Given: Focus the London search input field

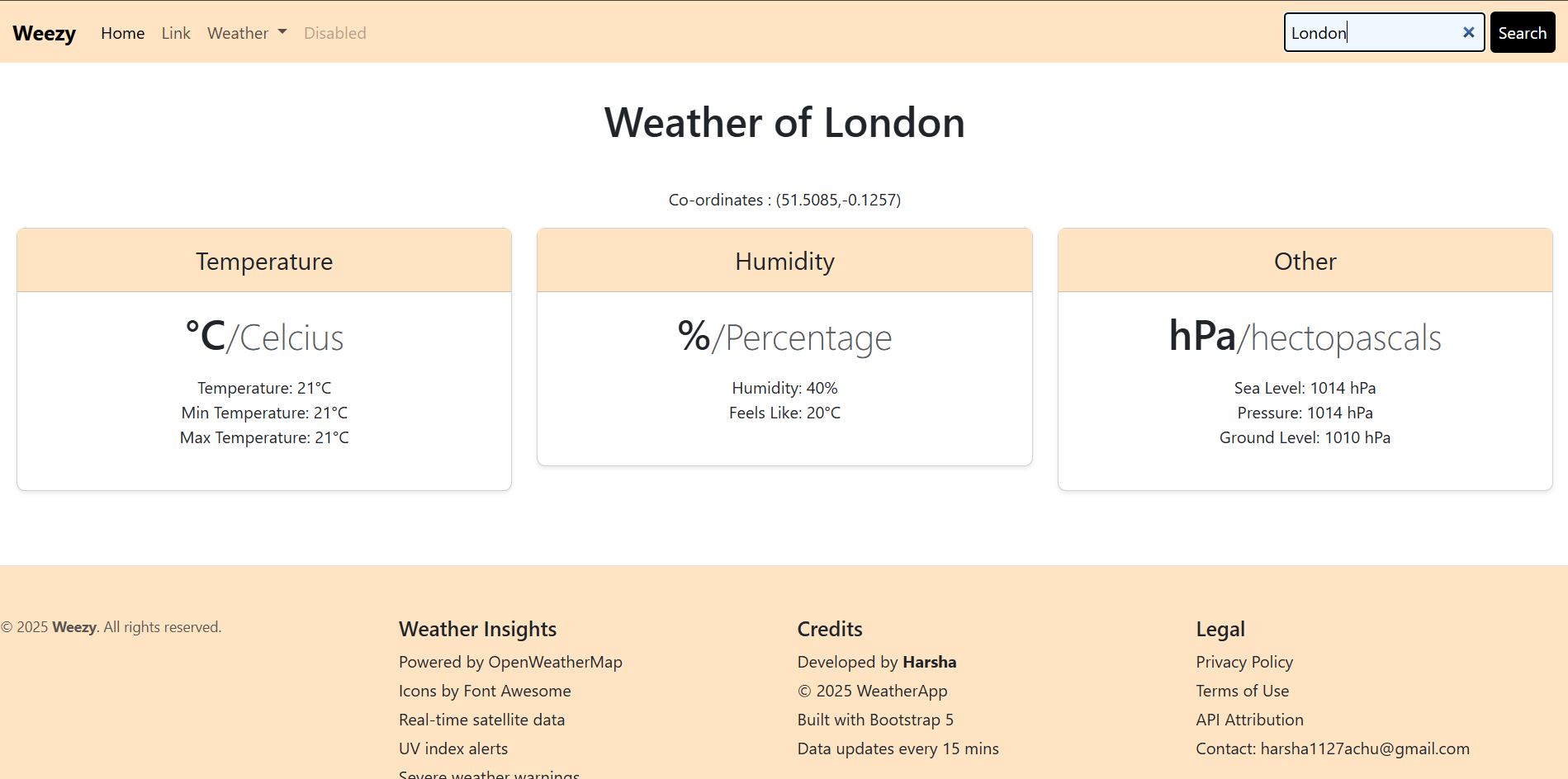Looking at the screenshot, I should 1384,32.
